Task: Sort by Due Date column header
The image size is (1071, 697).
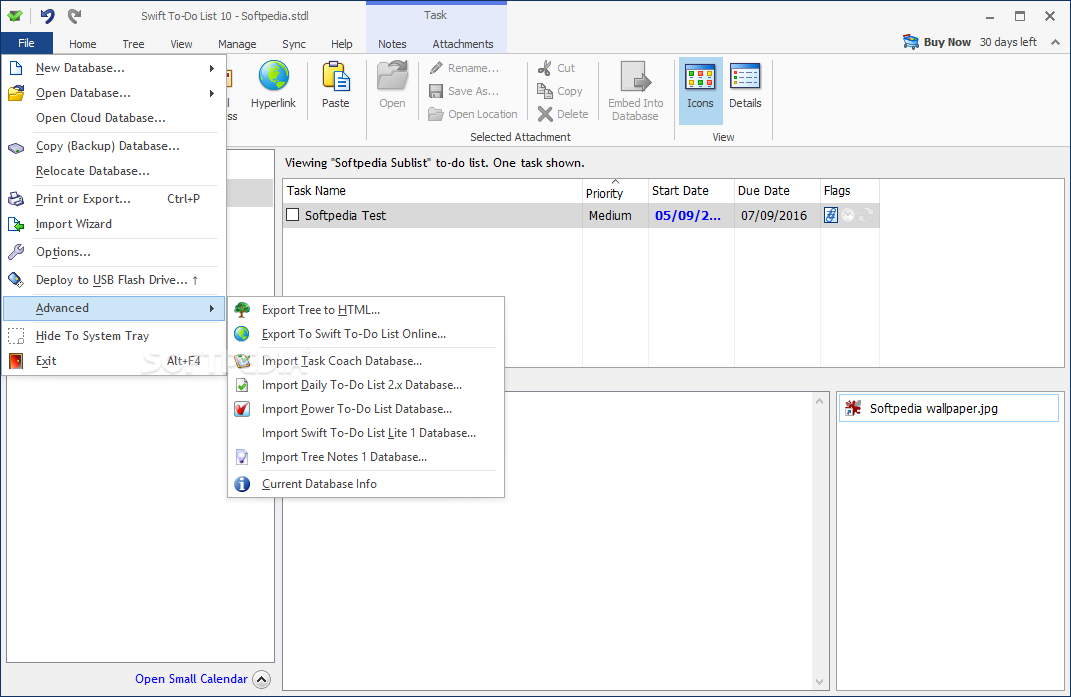Action: tap(777, 191)
